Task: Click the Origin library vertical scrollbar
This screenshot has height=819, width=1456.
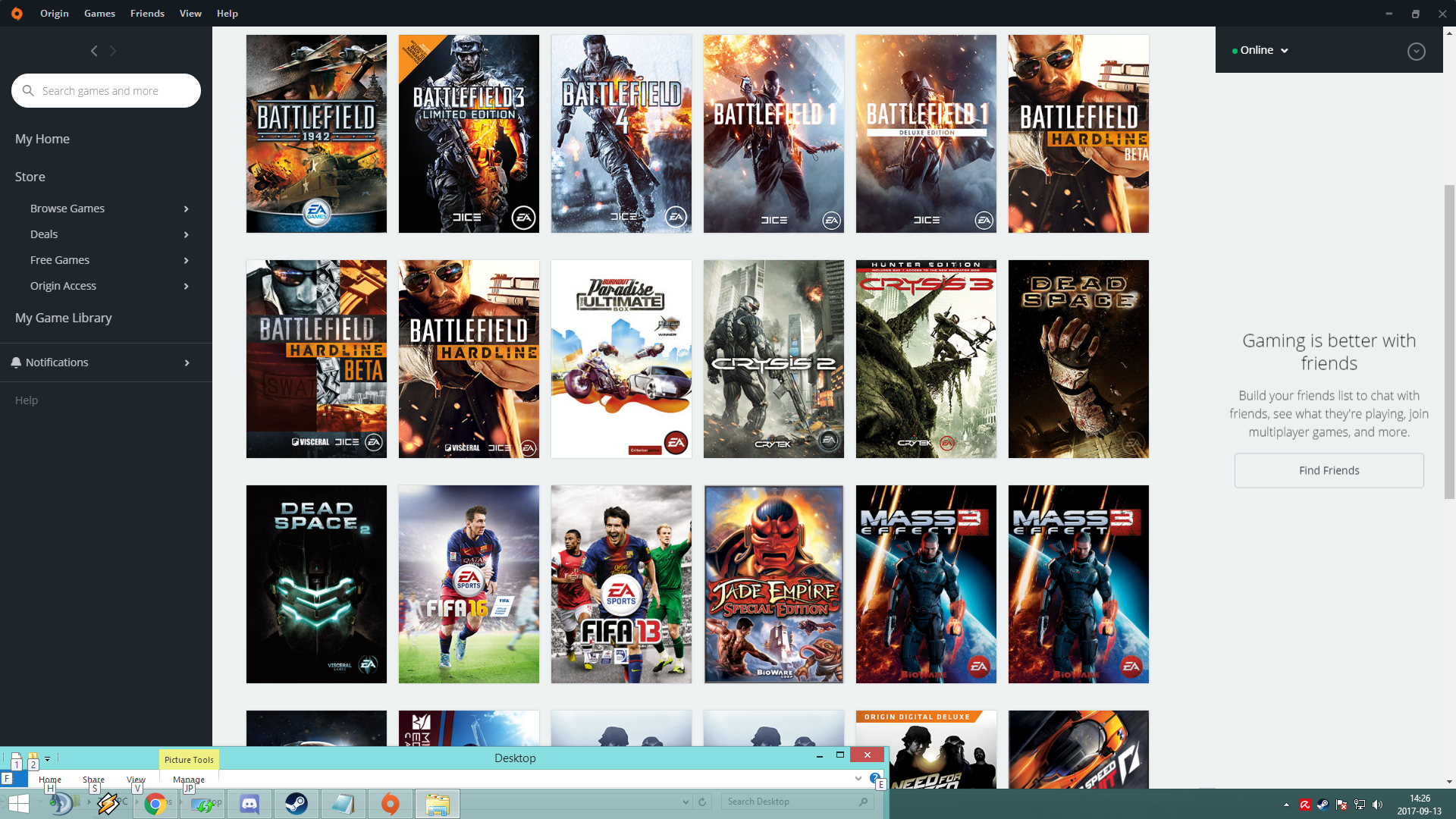Action: (1449, 341)
